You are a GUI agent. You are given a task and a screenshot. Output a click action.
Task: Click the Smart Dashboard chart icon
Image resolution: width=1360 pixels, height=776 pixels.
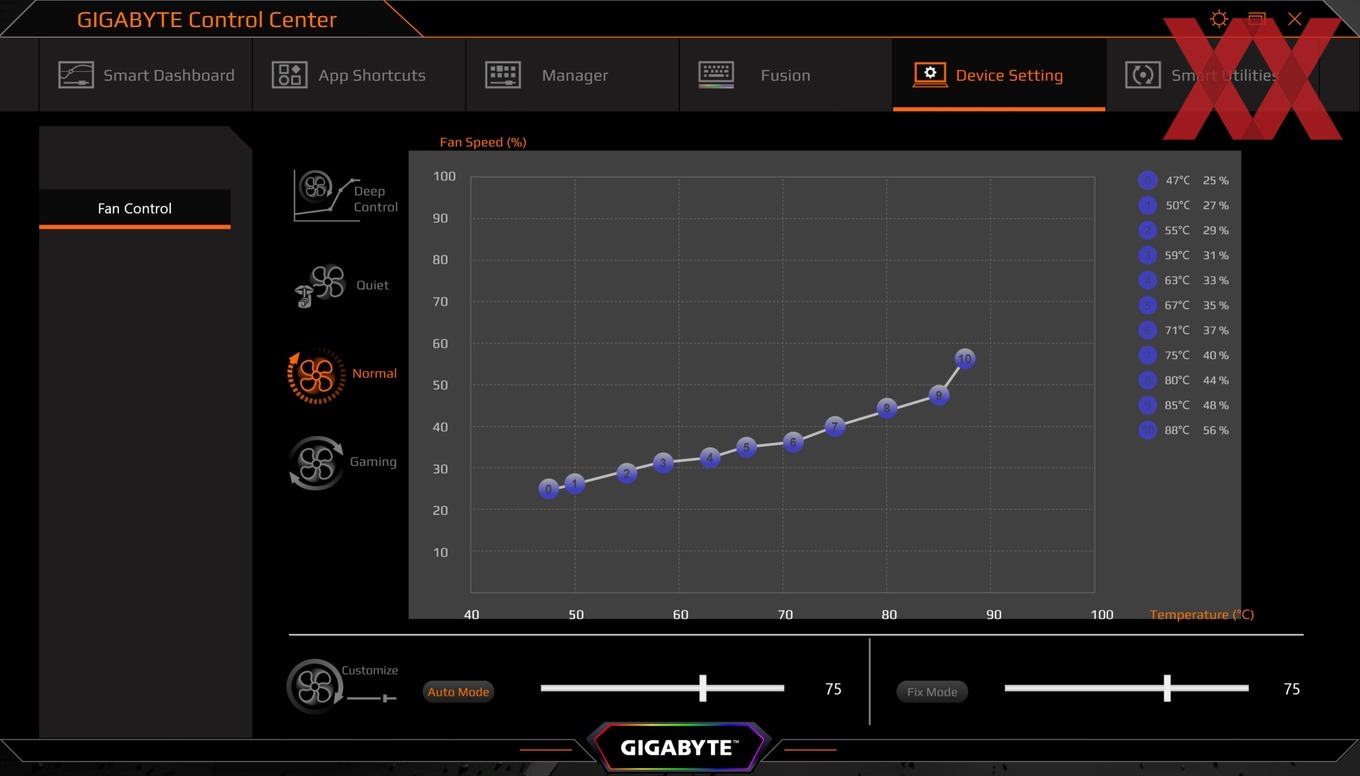pos(76,75)
